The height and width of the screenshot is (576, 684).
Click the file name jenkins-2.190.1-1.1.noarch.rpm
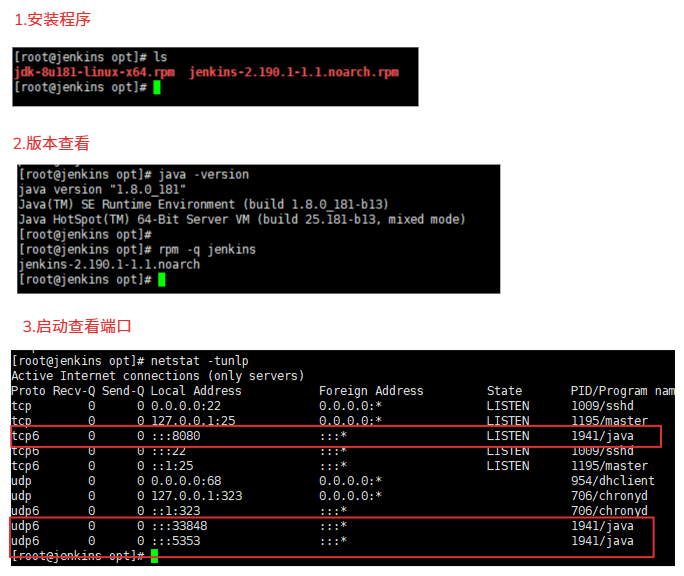pos(294,72)
